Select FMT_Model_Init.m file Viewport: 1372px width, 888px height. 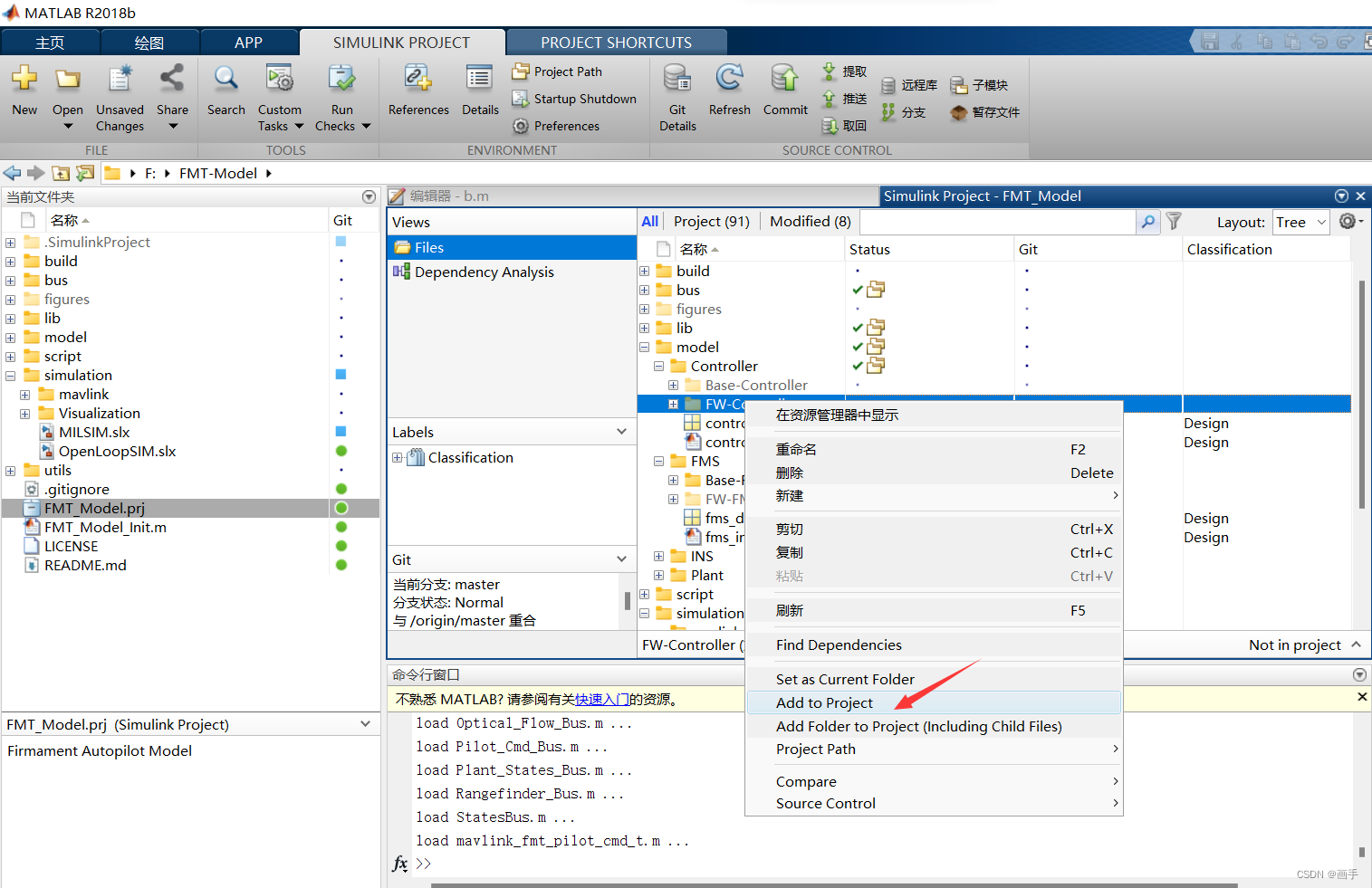tap(105, 528)
